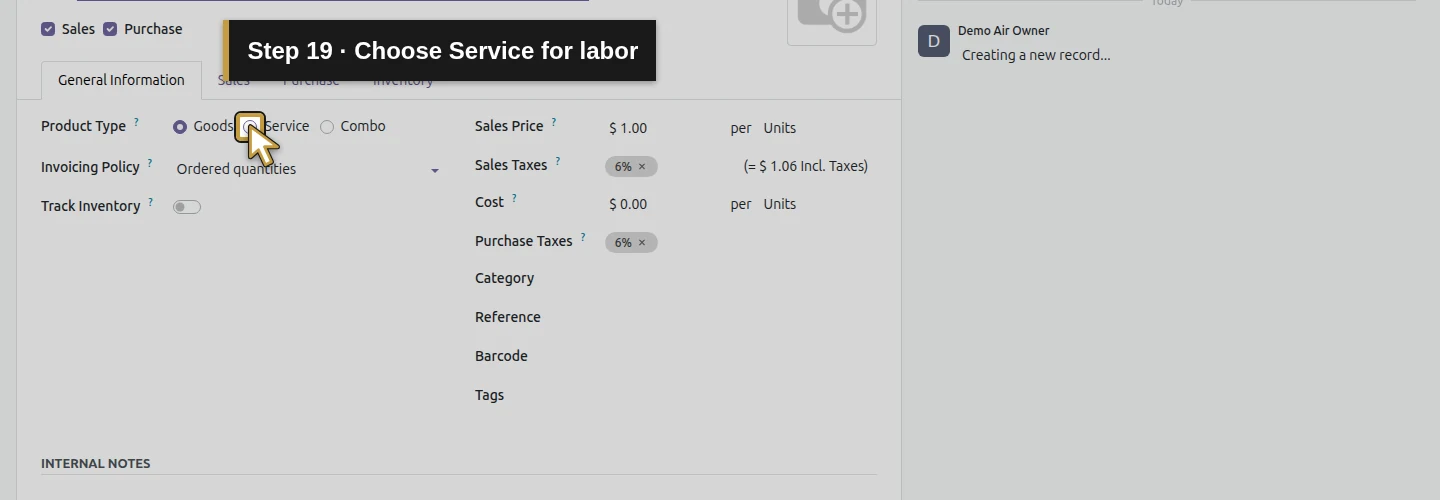Remove the 6% Sales Taxes tag
Screen dimensions: 1440x500
click(x=642, y=167)
